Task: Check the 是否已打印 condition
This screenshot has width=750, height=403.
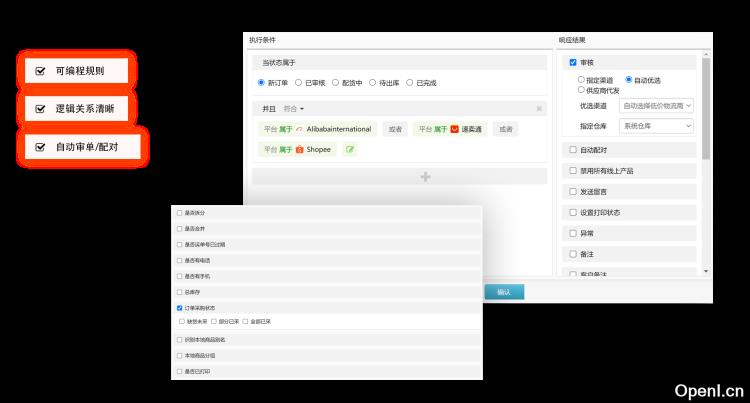Action: [180, 371]
